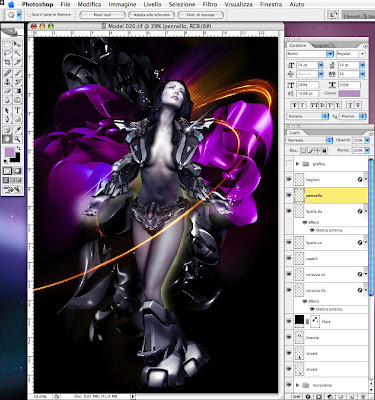
Task: Open the File menu
Action: coord(65,4)
